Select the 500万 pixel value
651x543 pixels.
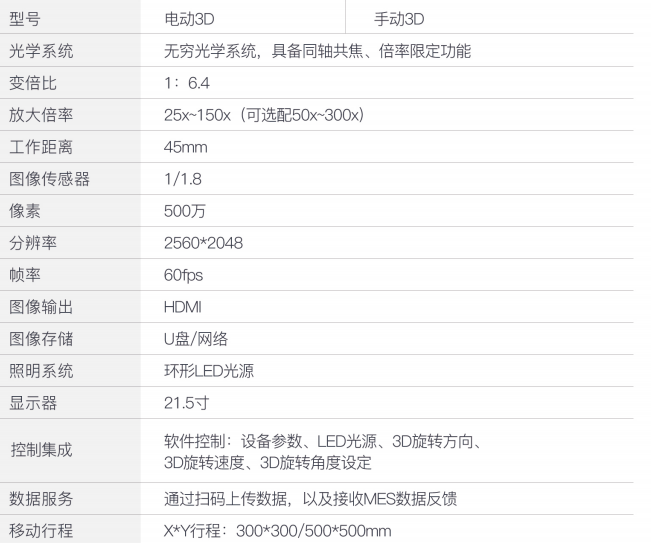pyautogui.click(x=184, y=211)
